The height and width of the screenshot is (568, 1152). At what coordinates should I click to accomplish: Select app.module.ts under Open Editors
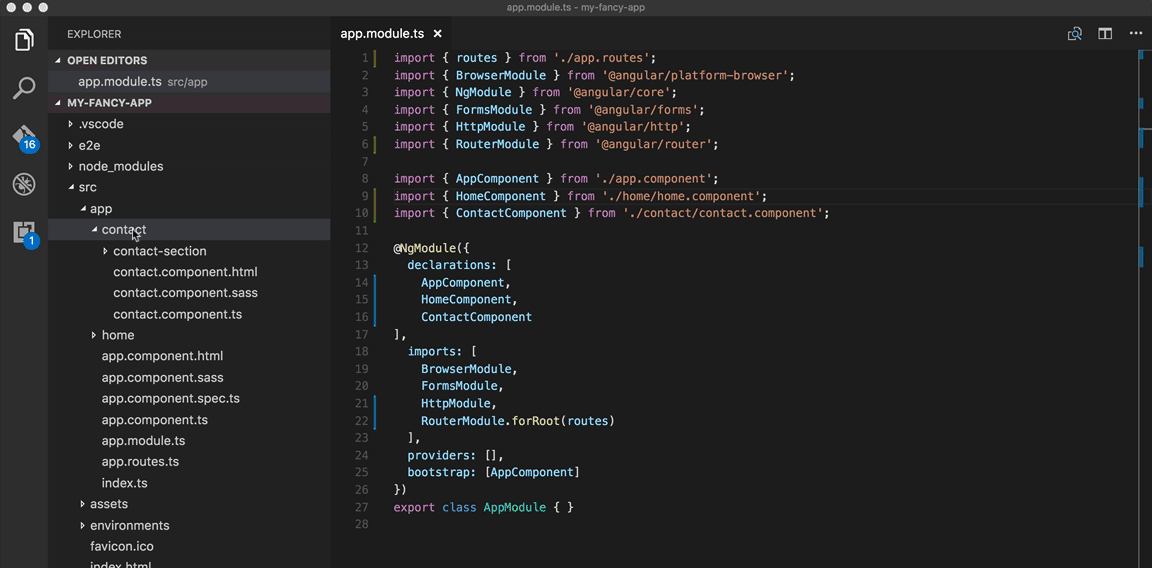click(x=190, y=82)
